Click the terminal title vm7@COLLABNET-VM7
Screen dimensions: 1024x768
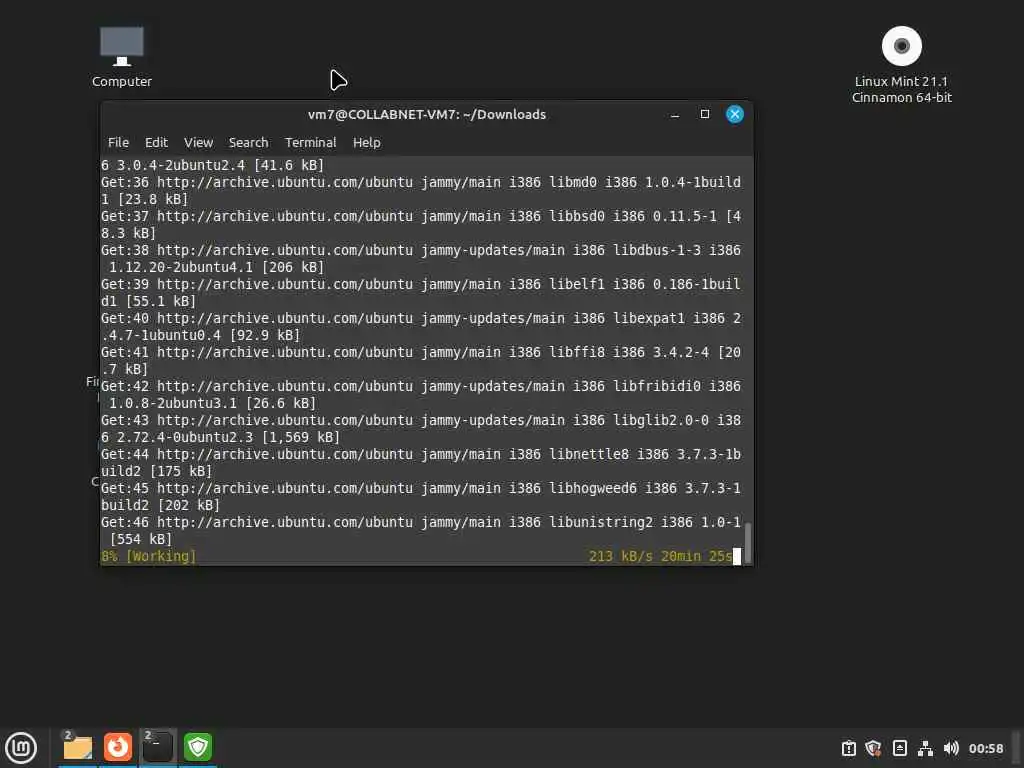click(426, 114)
